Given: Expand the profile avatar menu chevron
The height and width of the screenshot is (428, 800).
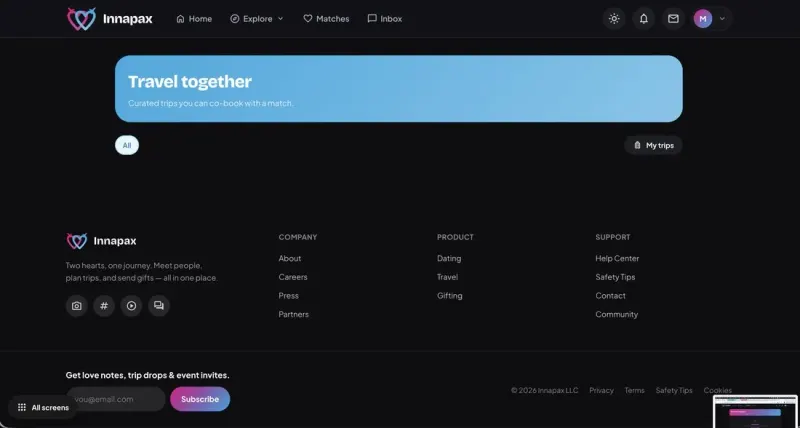Looking at the screenshot, I should pos(722,19).
